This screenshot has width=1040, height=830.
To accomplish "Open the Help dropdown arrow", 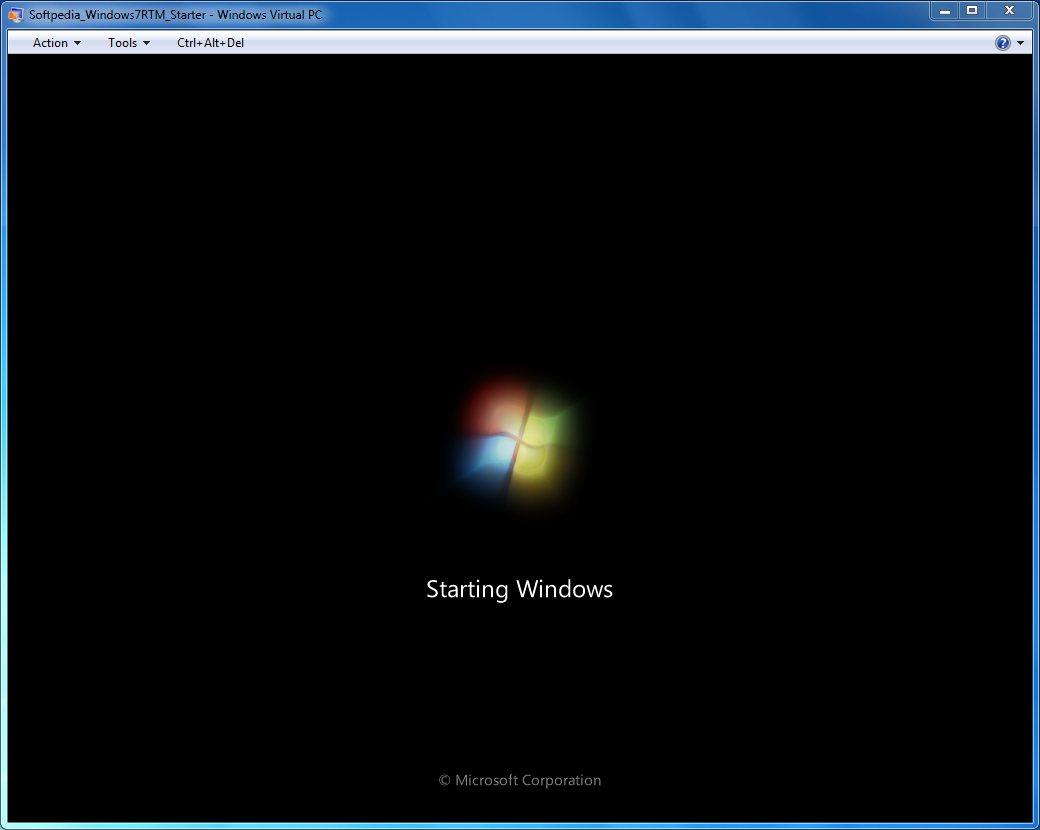I will pos(1019,42).
